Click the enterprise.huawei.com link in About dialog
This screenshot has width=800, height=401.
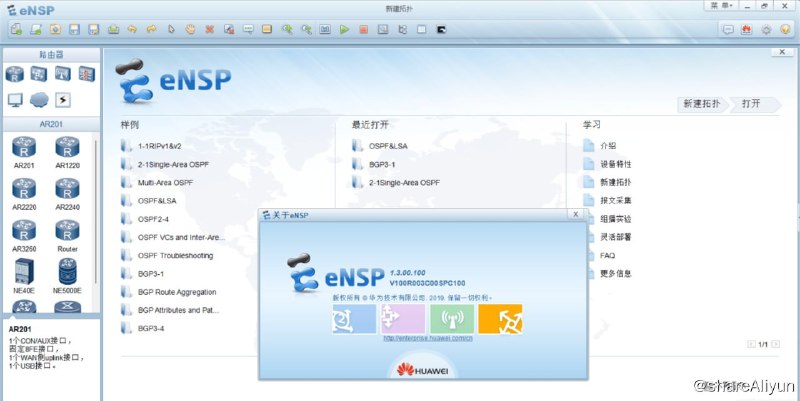[x=429, y=338]
